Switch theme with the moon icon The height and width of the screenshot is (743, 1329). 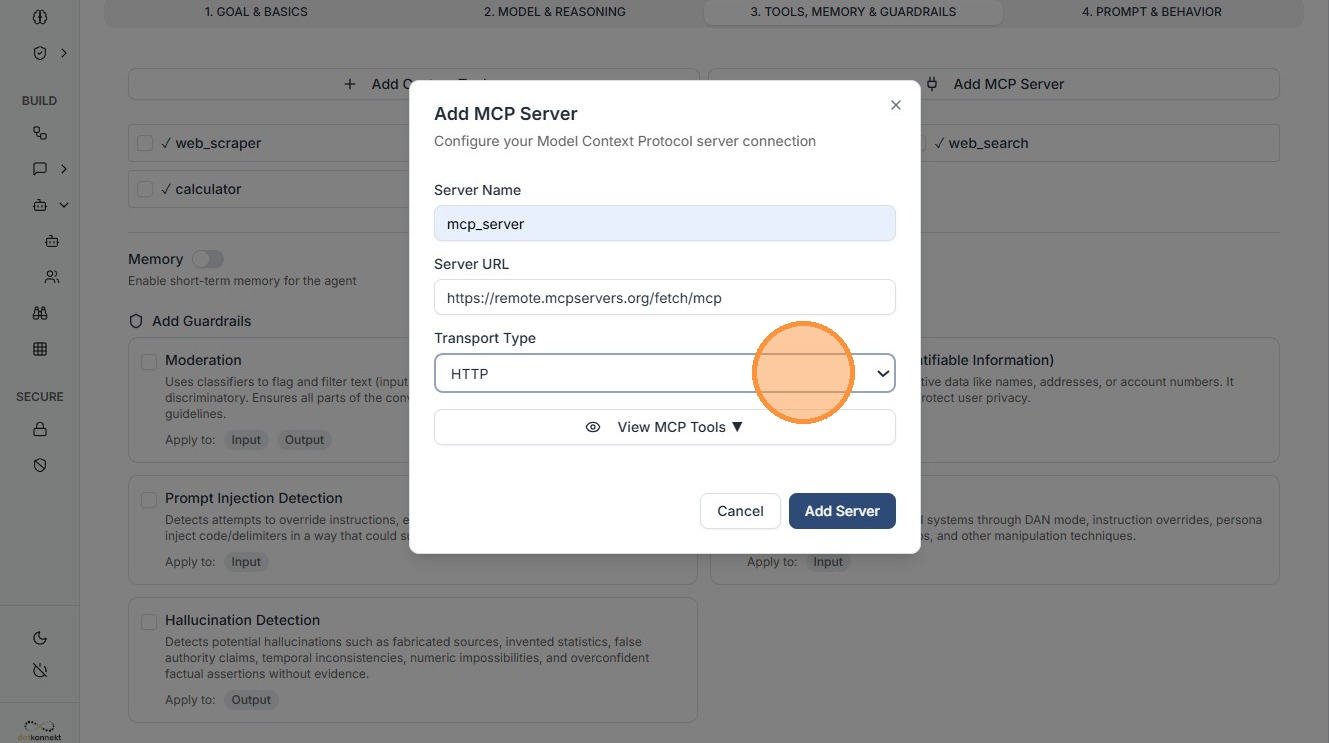40,638
